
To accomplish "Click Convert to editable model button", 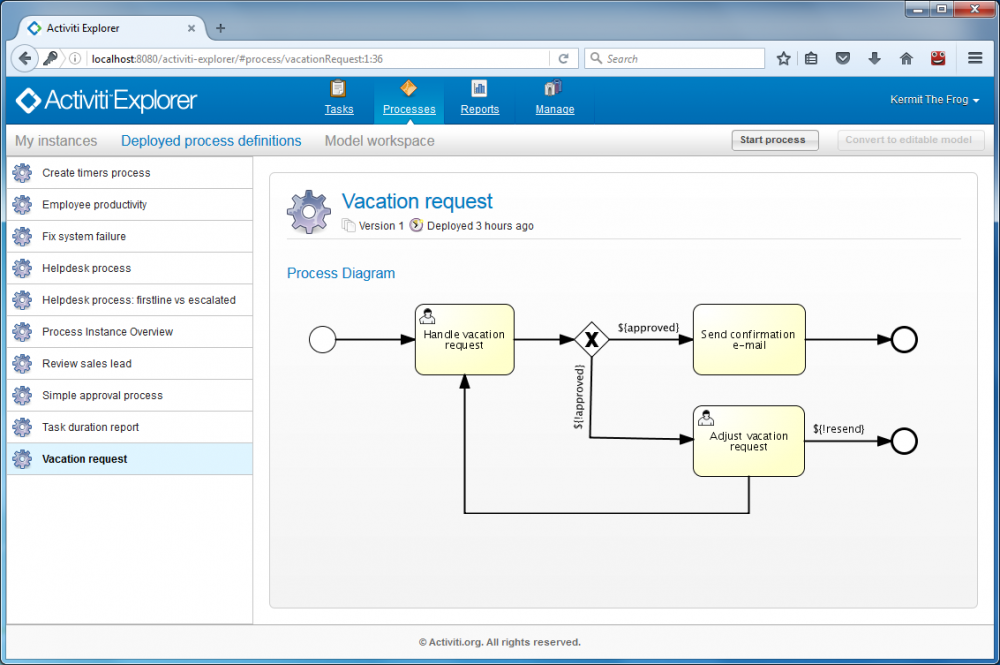I will click(x=910, y=140).
